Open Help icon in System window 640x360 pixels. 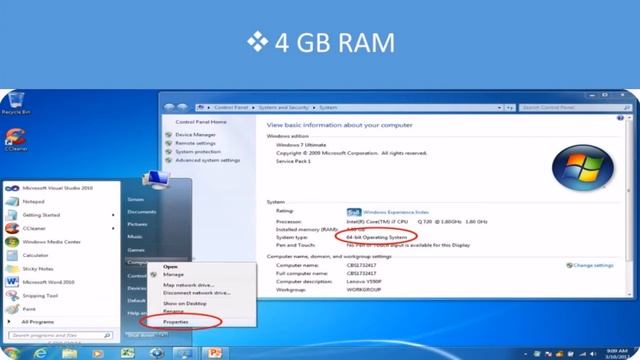click(620, 118)
